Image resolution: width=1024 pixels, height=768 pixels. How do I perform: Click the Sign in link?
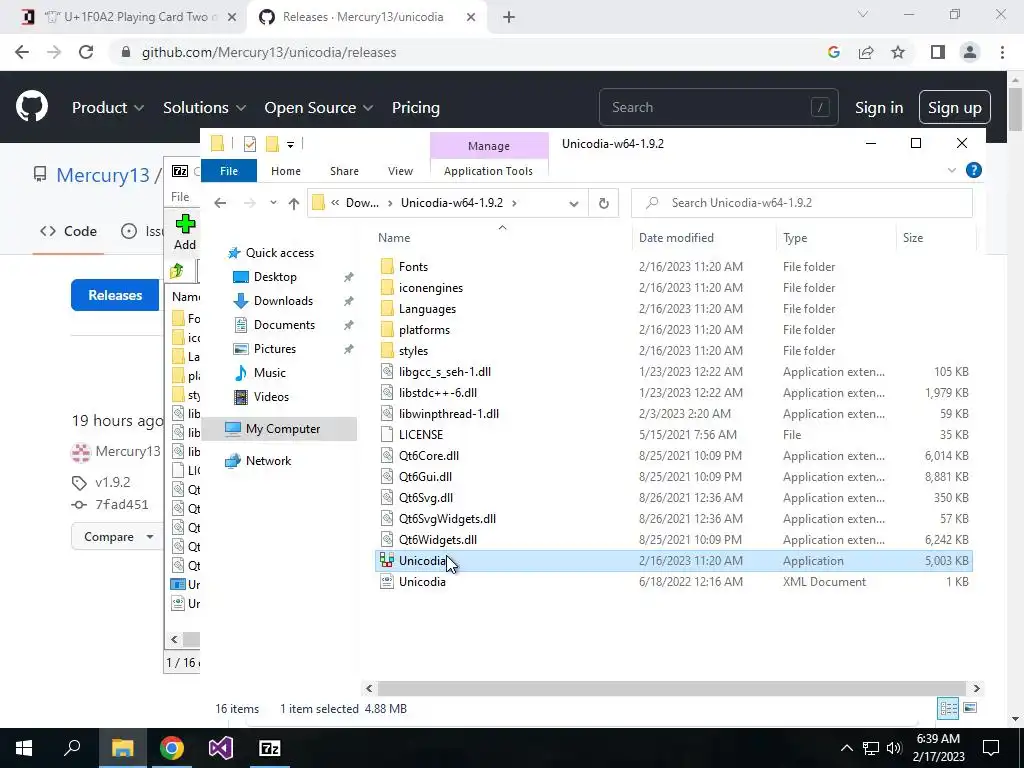point(878,108)
